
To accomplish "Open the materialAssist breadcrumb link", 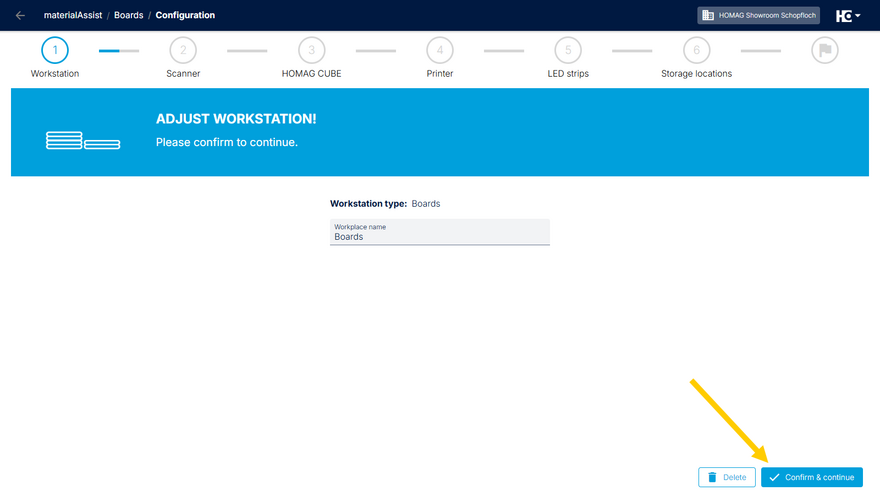I will (73, 15).
